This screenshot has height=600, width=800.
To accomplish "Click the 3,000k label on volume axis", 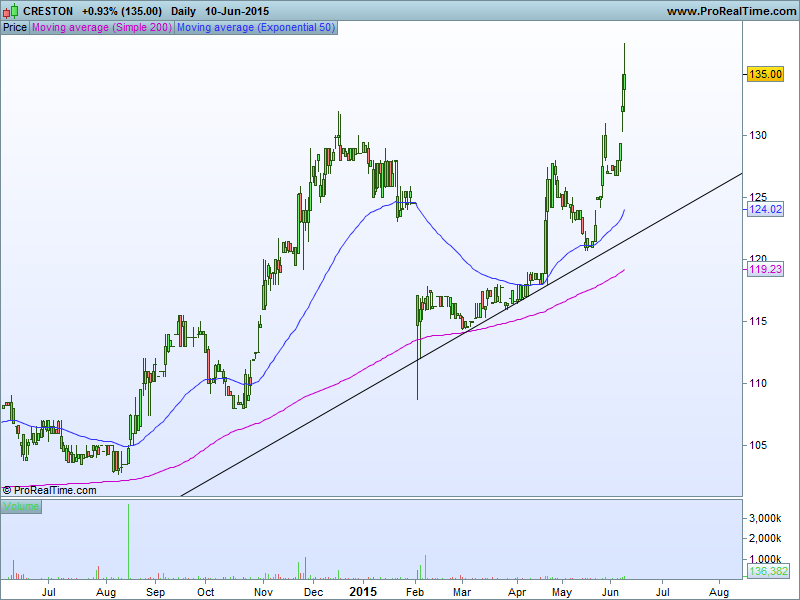I will (x=766, y=518).
